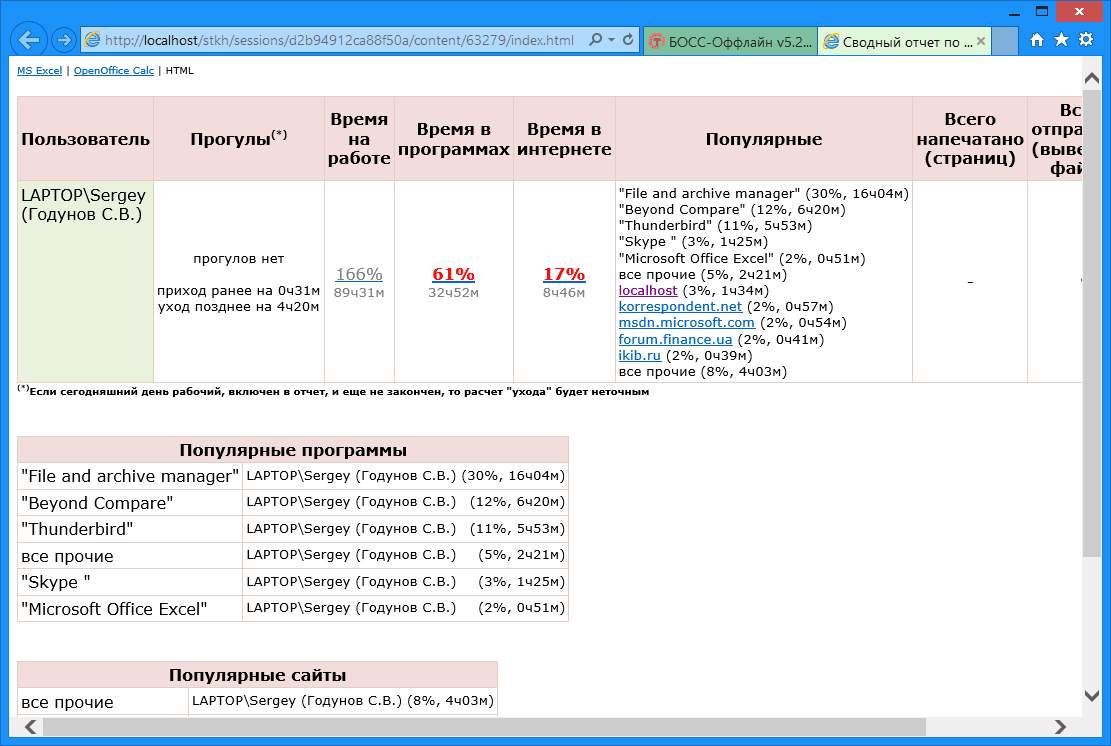Viewport: 1111px width, 746px height.
Task: Open the msdn.microsoft.com link
Action: click(x=687, y=322)
